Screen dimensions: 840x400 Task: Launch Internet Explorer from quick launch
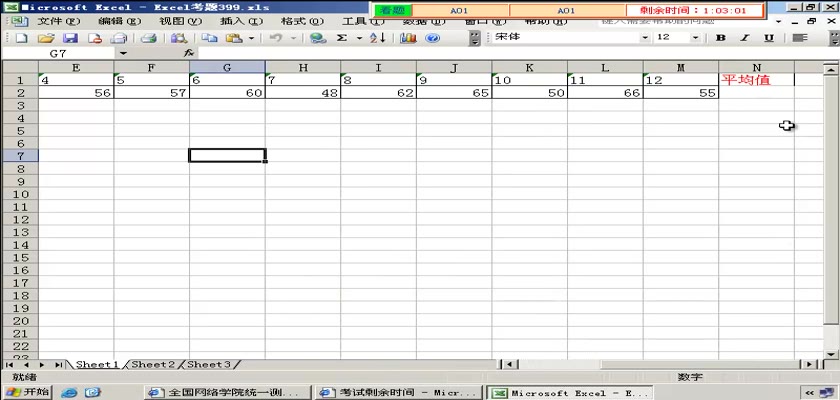(x=69, y=393)
